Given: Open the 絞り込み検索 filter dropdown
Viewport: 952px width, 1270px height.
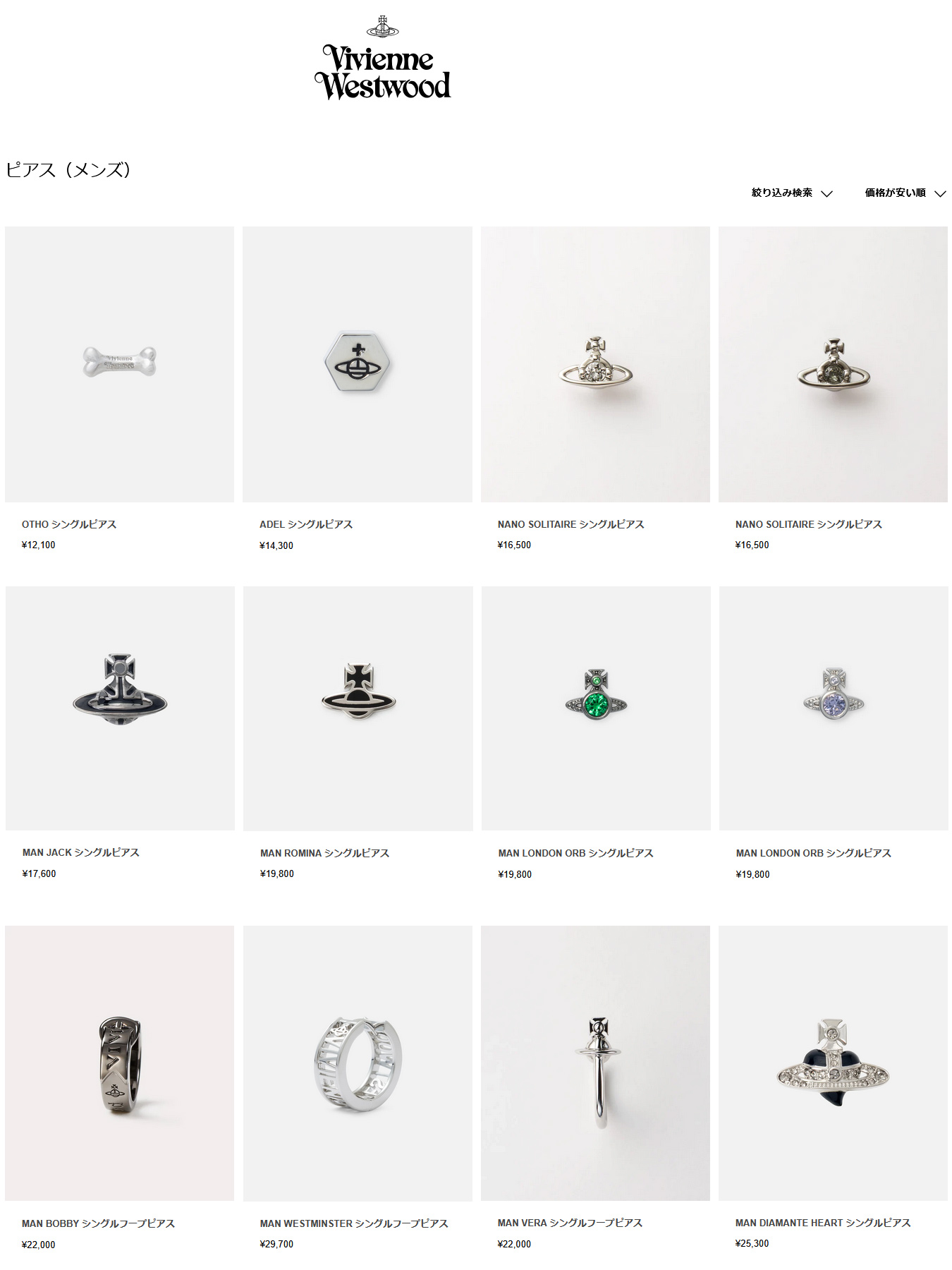Looking at the screenshot, I should 792,193.
